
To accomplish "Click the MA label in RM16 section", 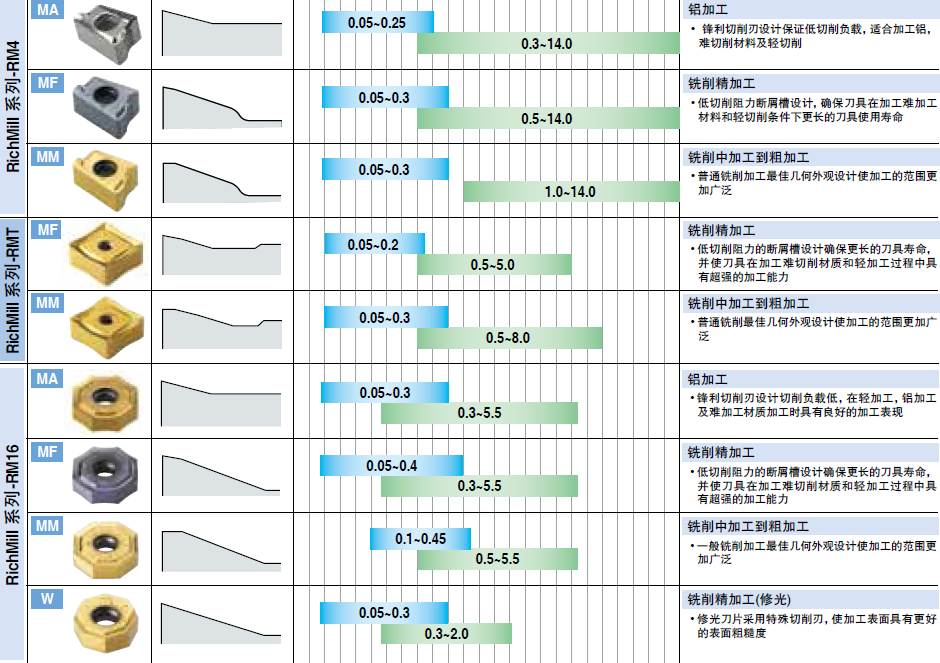I will point(47,378).
